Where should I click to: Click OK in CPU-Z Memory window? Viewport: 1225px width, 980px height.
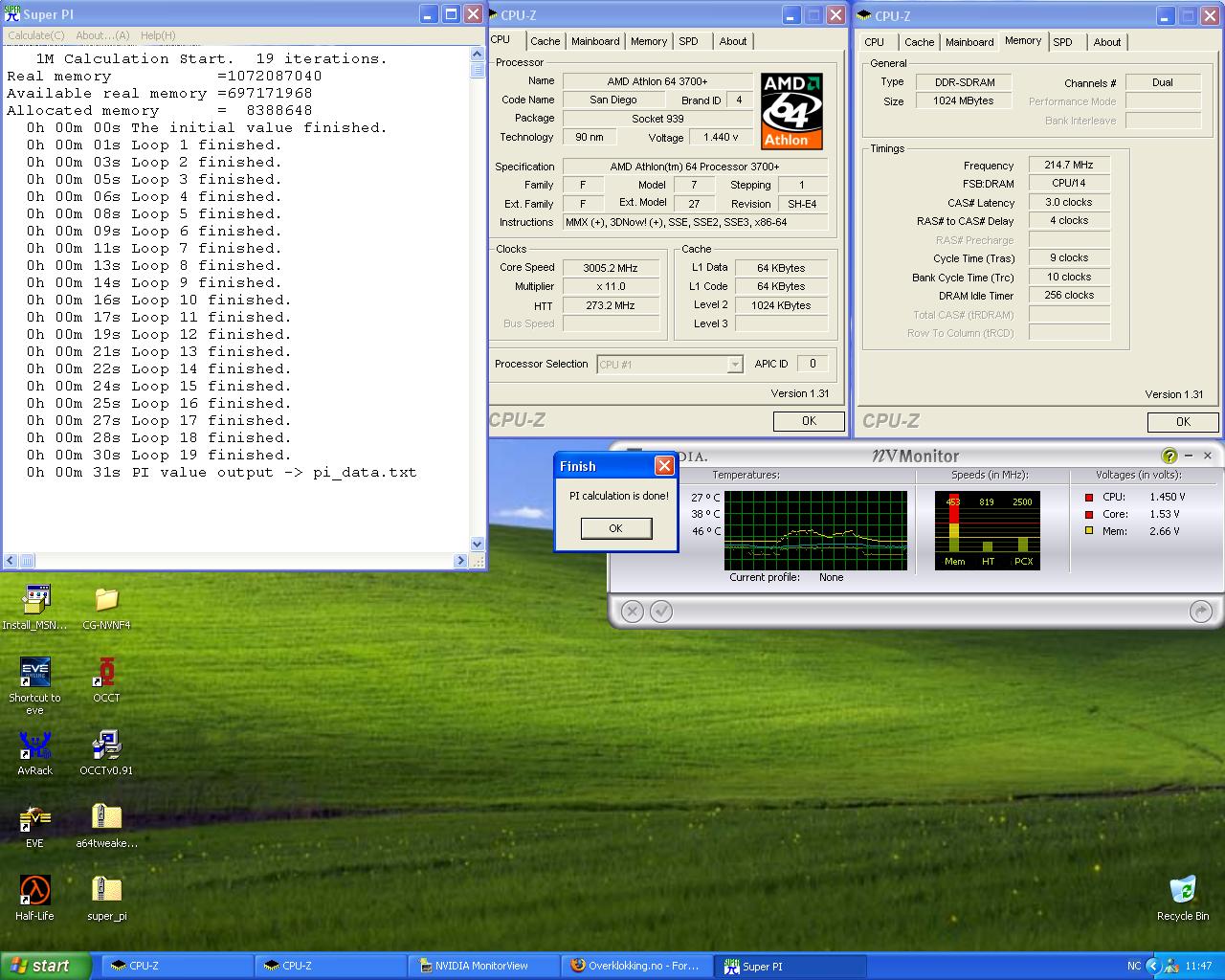coord(1183,422)
